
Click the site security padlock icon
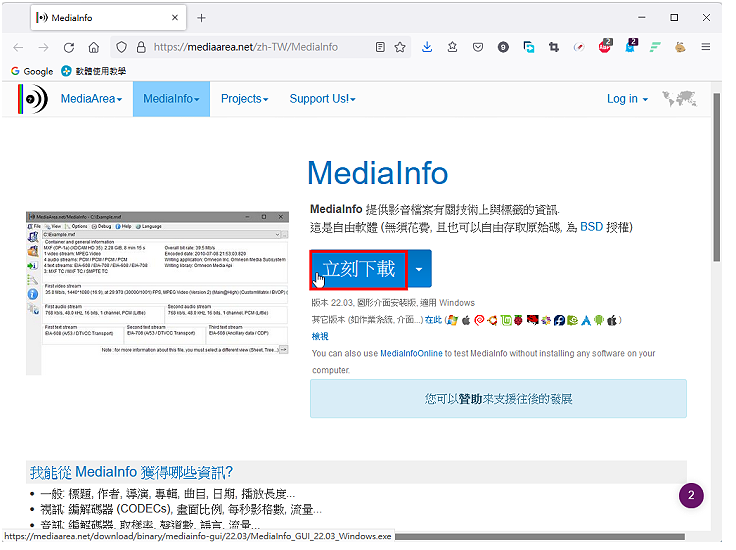pos(143,48)
